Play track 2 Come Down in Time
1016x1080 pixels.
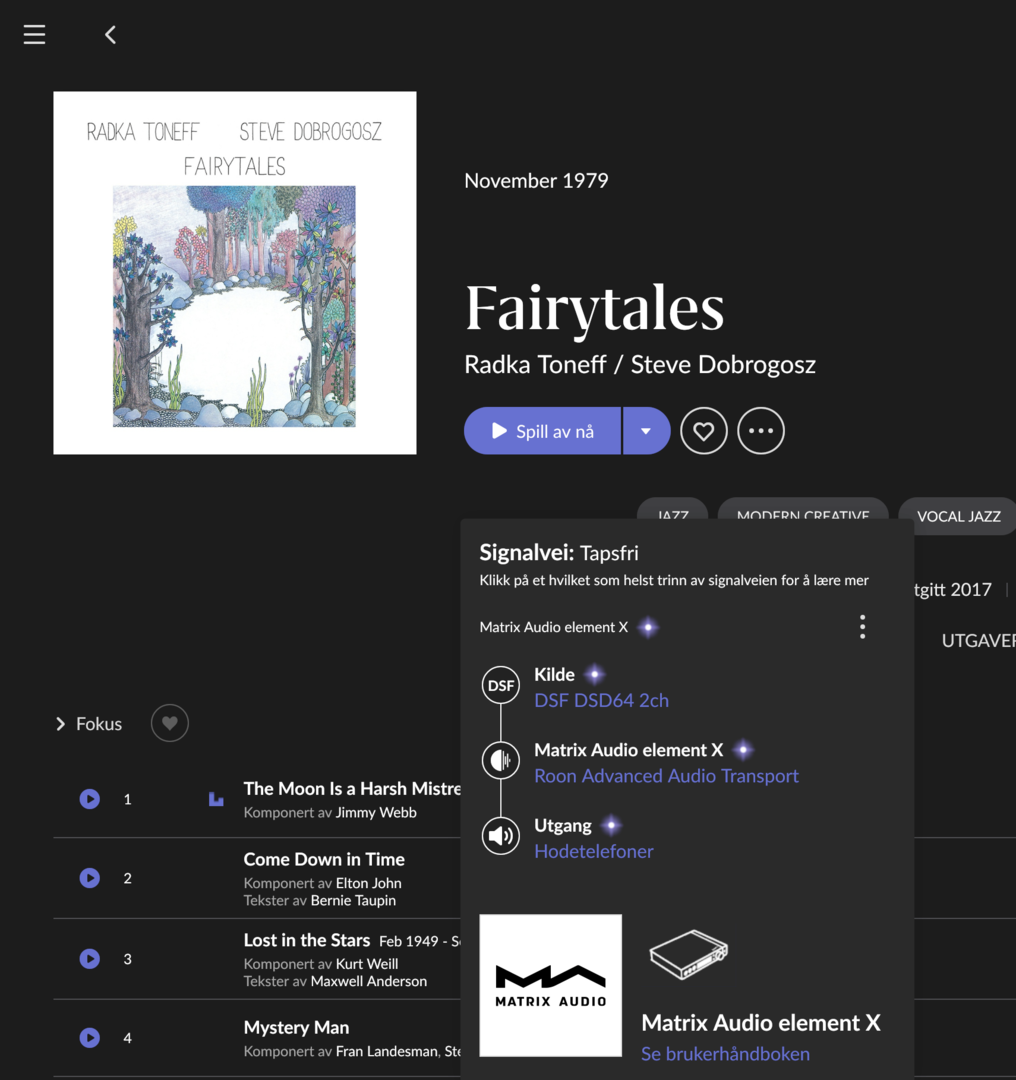coord(90,878)
